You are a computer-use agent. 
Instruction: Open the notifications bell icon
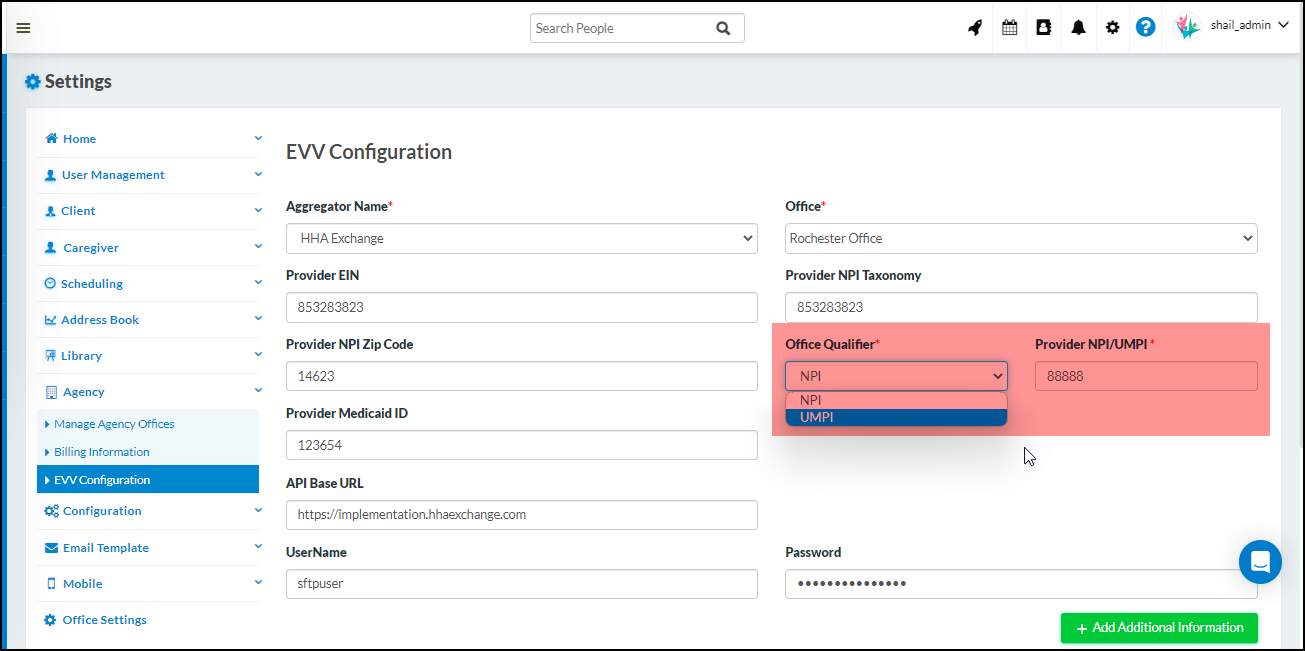[1078, 28]
